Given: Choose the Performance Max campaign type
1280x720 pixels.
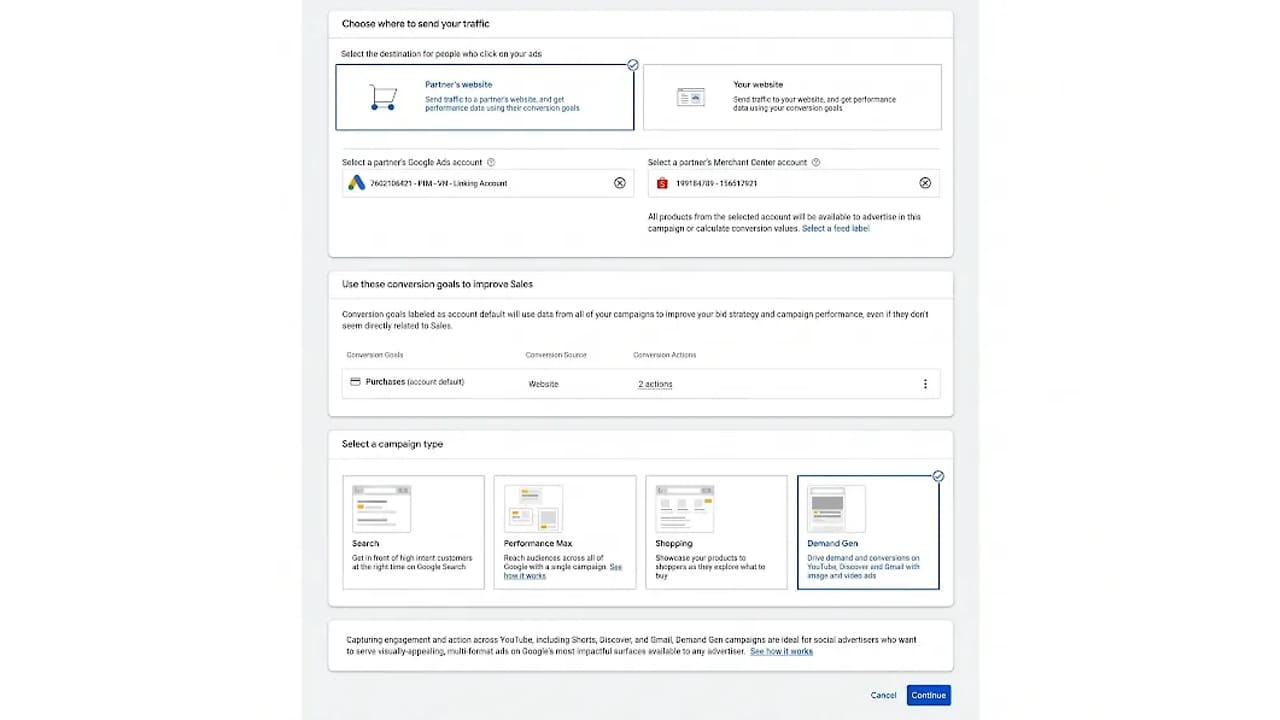Looking at the screenshot, I should [565, 532].
